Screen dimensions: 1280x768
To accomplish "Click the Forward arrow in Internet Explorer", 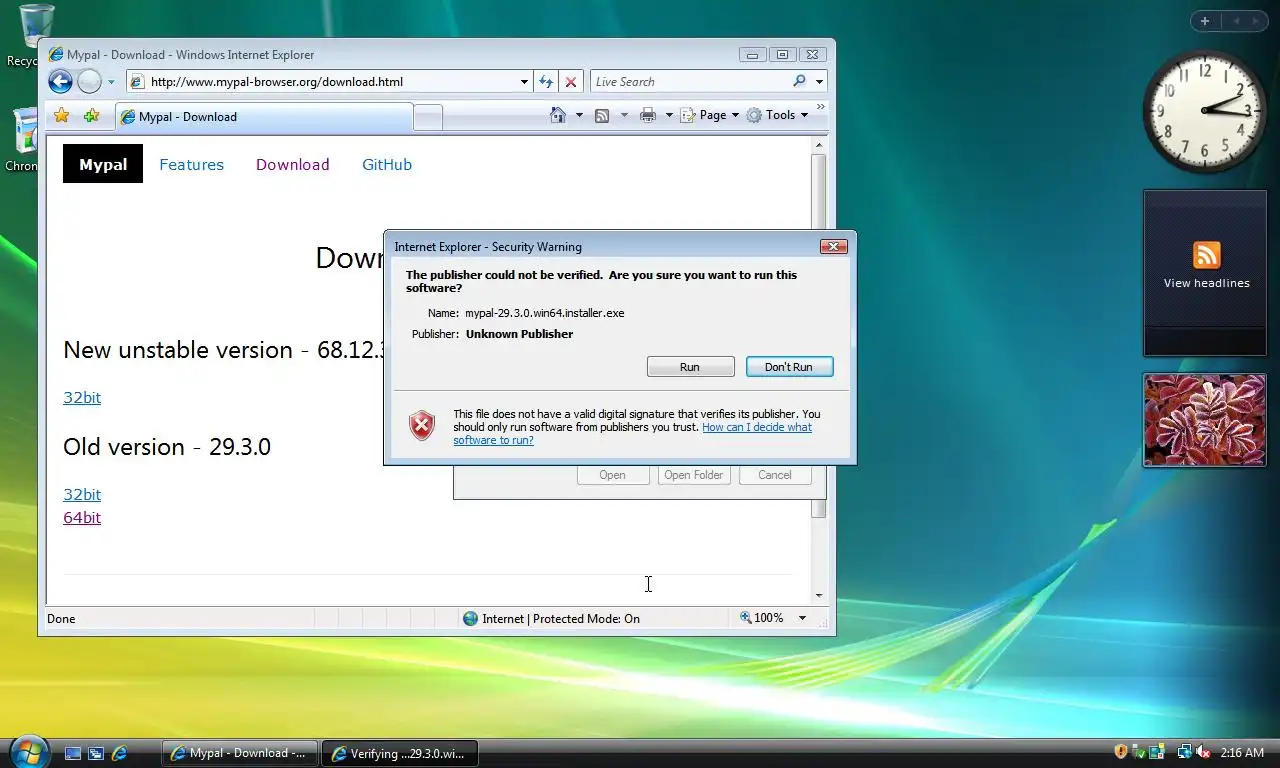I will [x=89, y=82].
